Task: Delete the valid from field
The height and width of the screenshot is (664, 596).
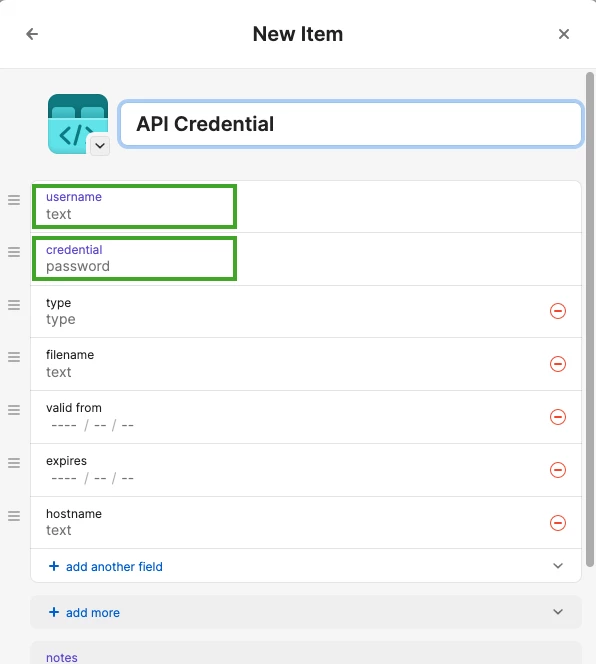Action: coord(557,417)
